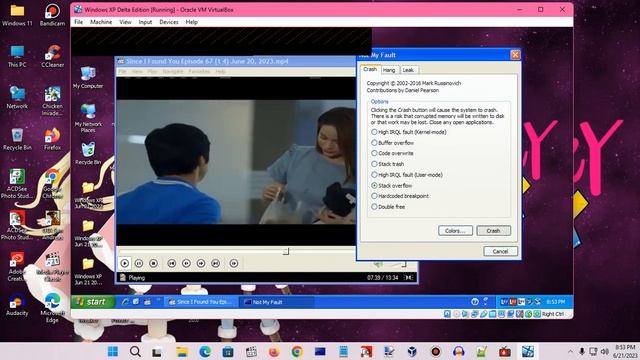640x360 pixels.
Task: Click the host microphone tray icon
Action: pyautogui.click(x=582, y=351)
